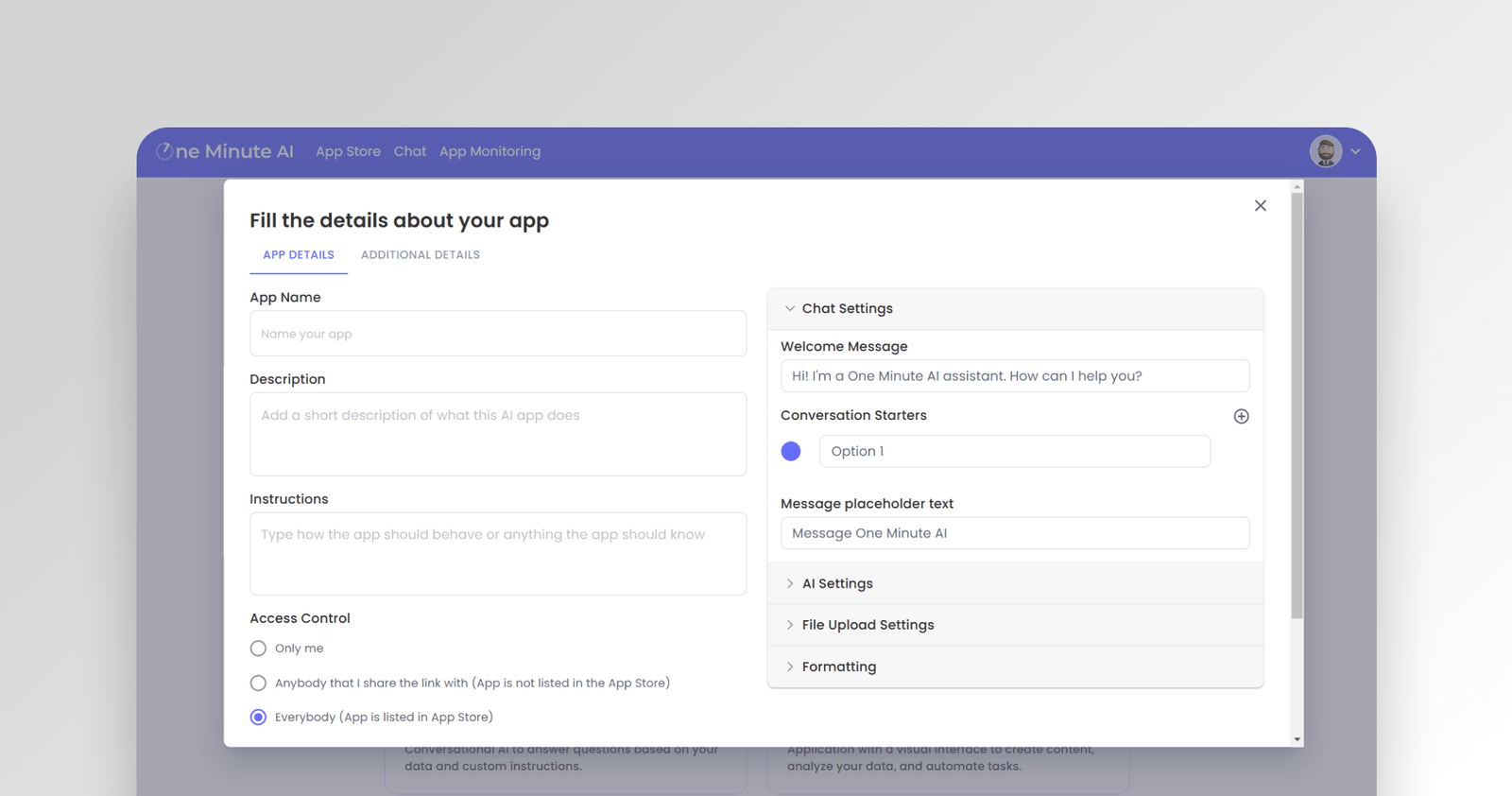Click the One Minute AI logo
Image resolution: width=1512 pixels, height=796 pixels.
coord(225,151)
